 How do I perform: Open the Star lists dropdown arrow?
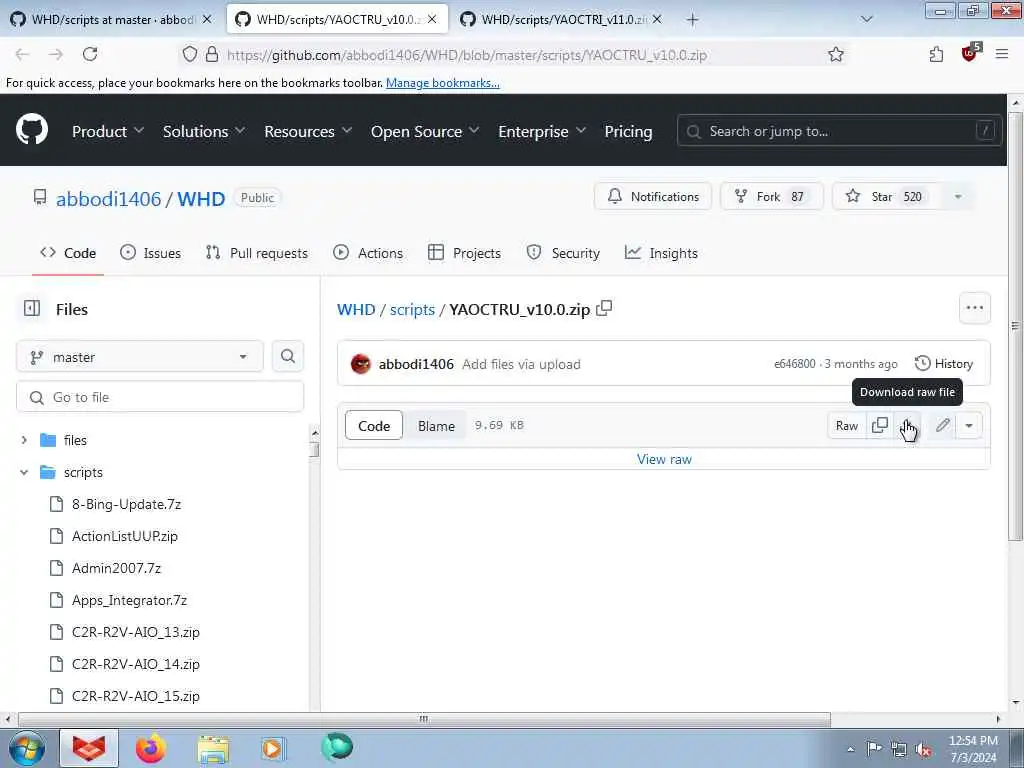click(x=957, y=197)
